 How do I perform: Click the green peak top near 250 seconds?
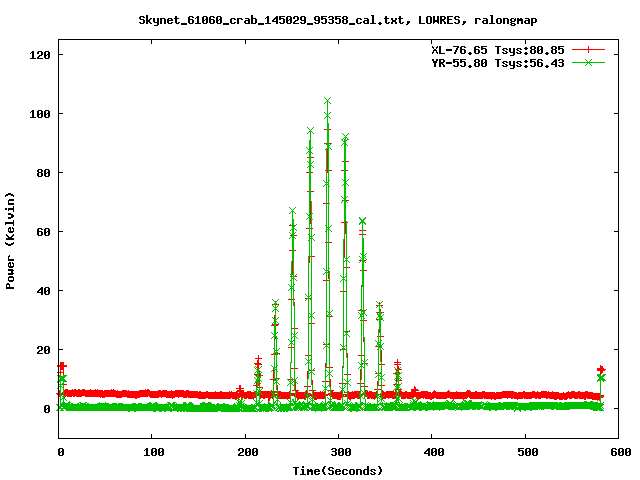point(292,211)
